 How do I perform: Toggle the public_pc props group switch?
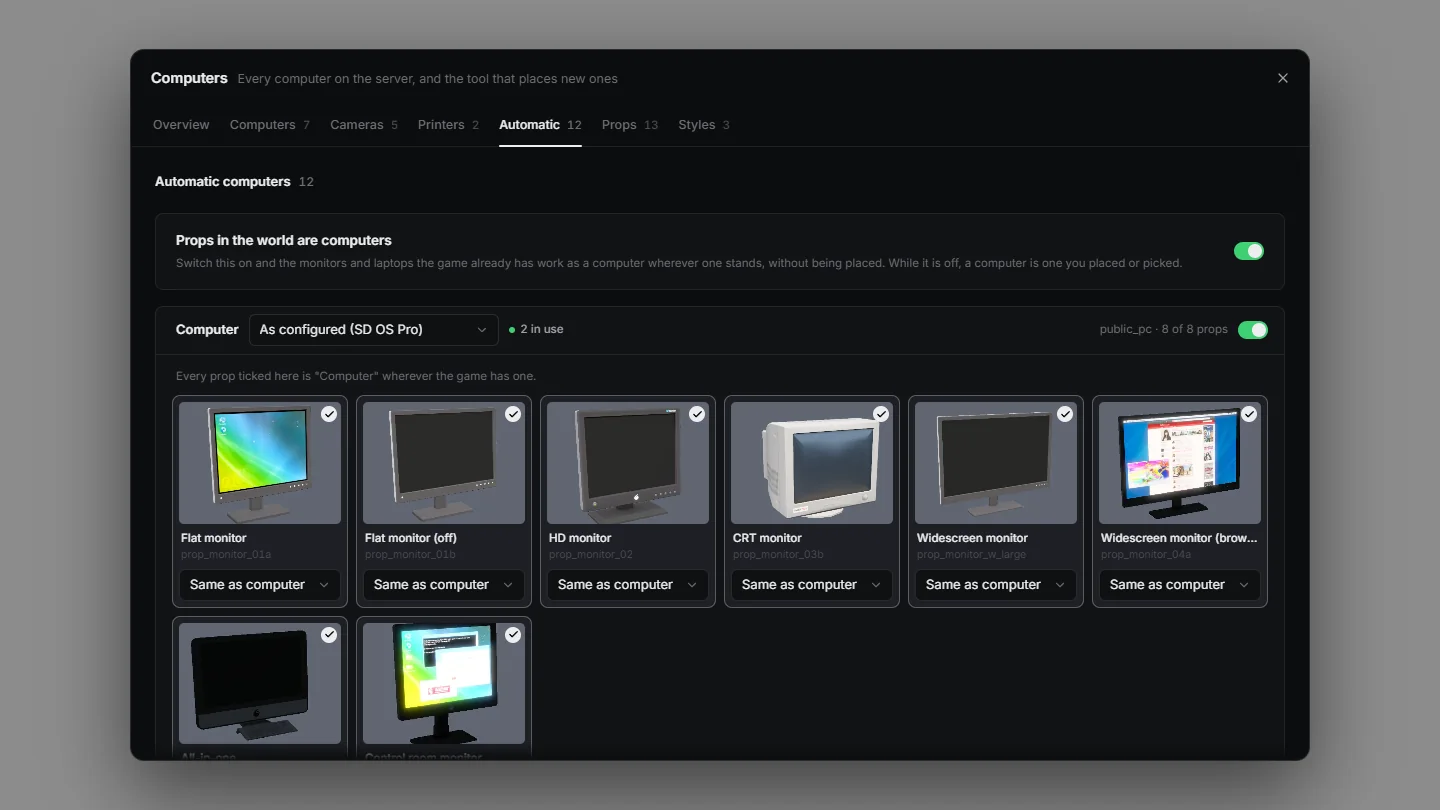coord(1253,330)
